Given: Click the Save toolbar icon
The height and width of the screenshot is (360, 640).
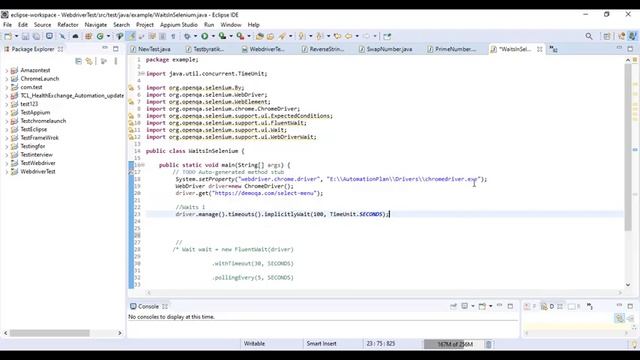Looking at the screenshot, I should (25, 36).
